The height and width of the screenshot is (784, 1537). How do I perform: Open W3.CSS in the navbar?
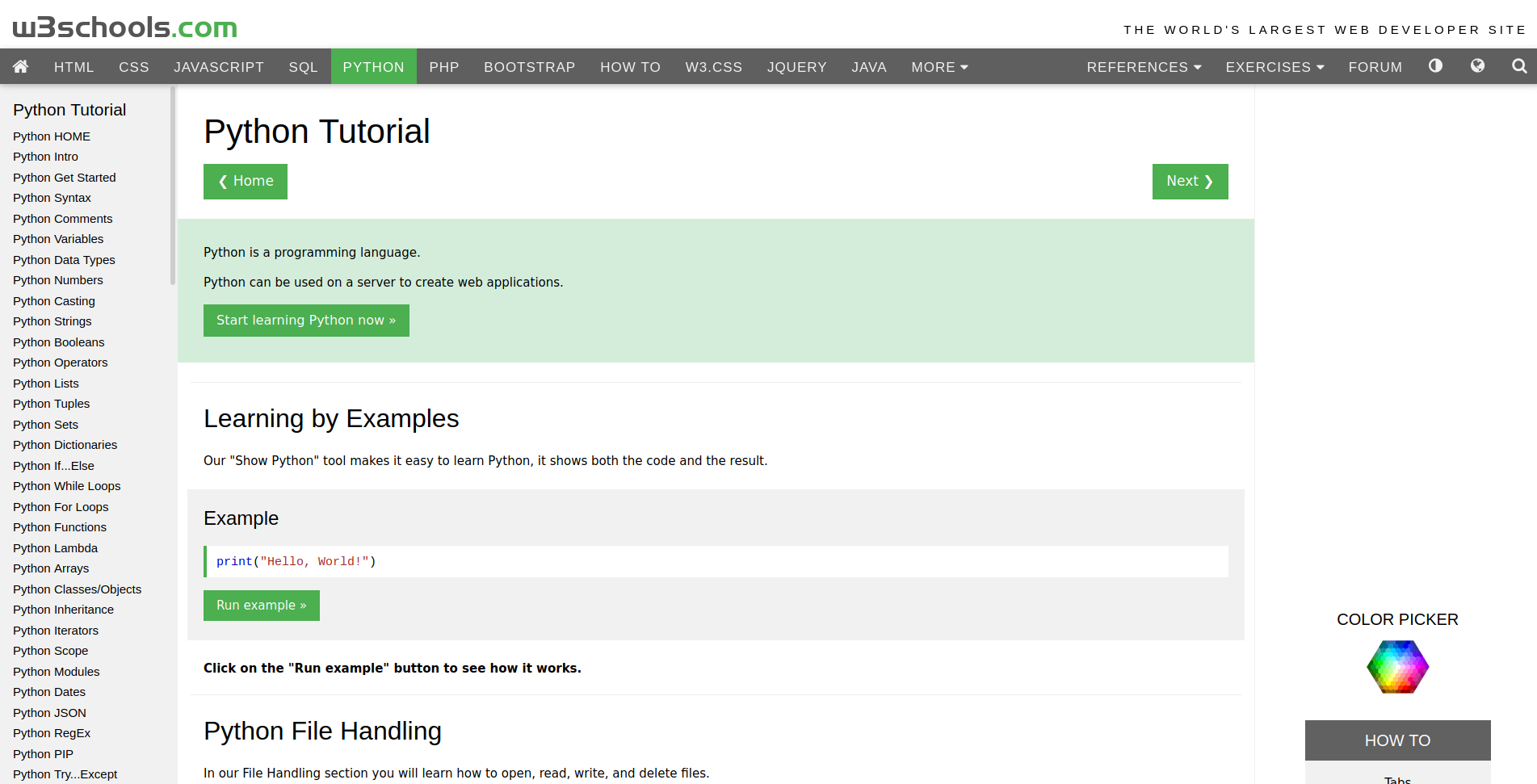click(x=714, y=67)
